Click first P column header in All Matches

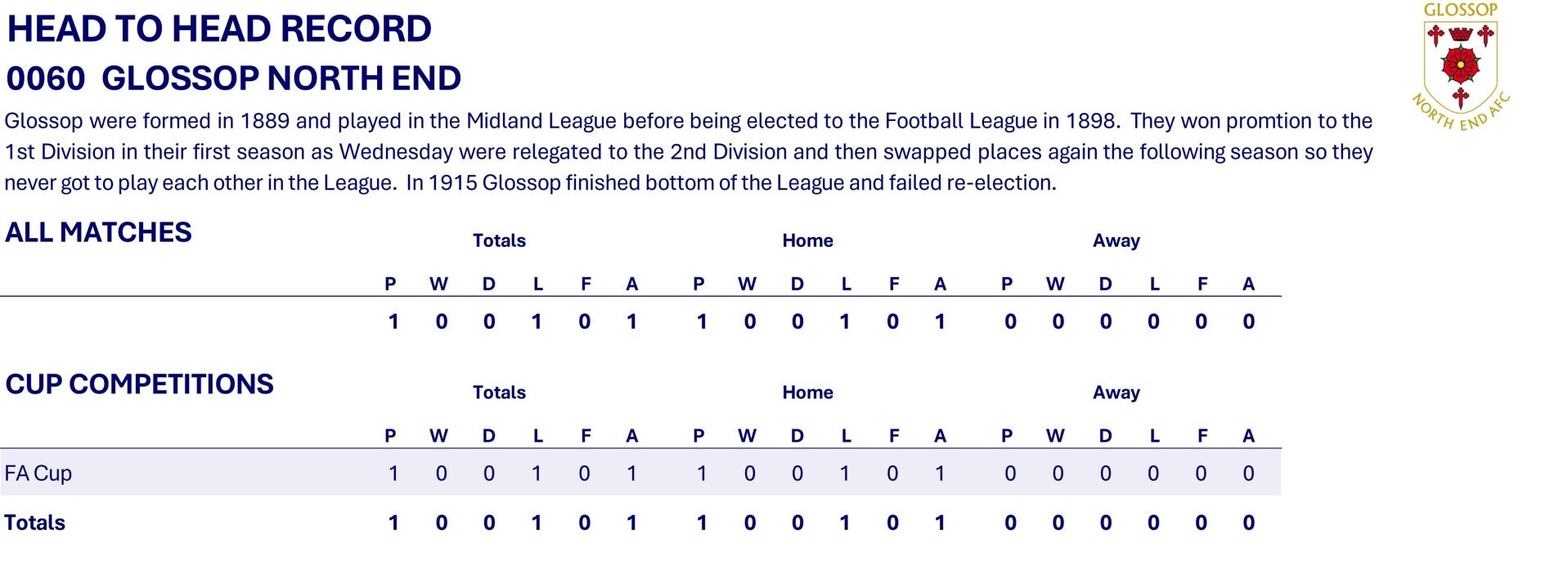click(x=390, y=284)
